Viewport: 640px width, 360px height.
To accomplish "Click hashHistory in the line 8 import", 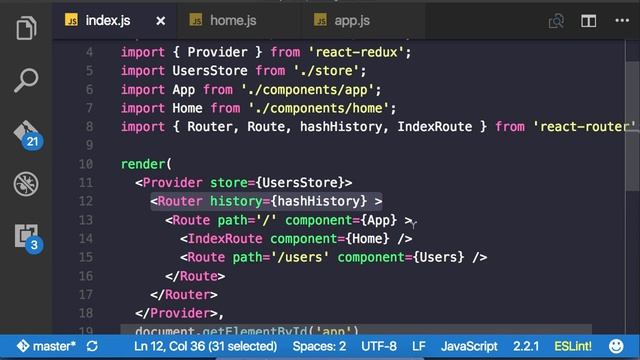I will 341,127.
